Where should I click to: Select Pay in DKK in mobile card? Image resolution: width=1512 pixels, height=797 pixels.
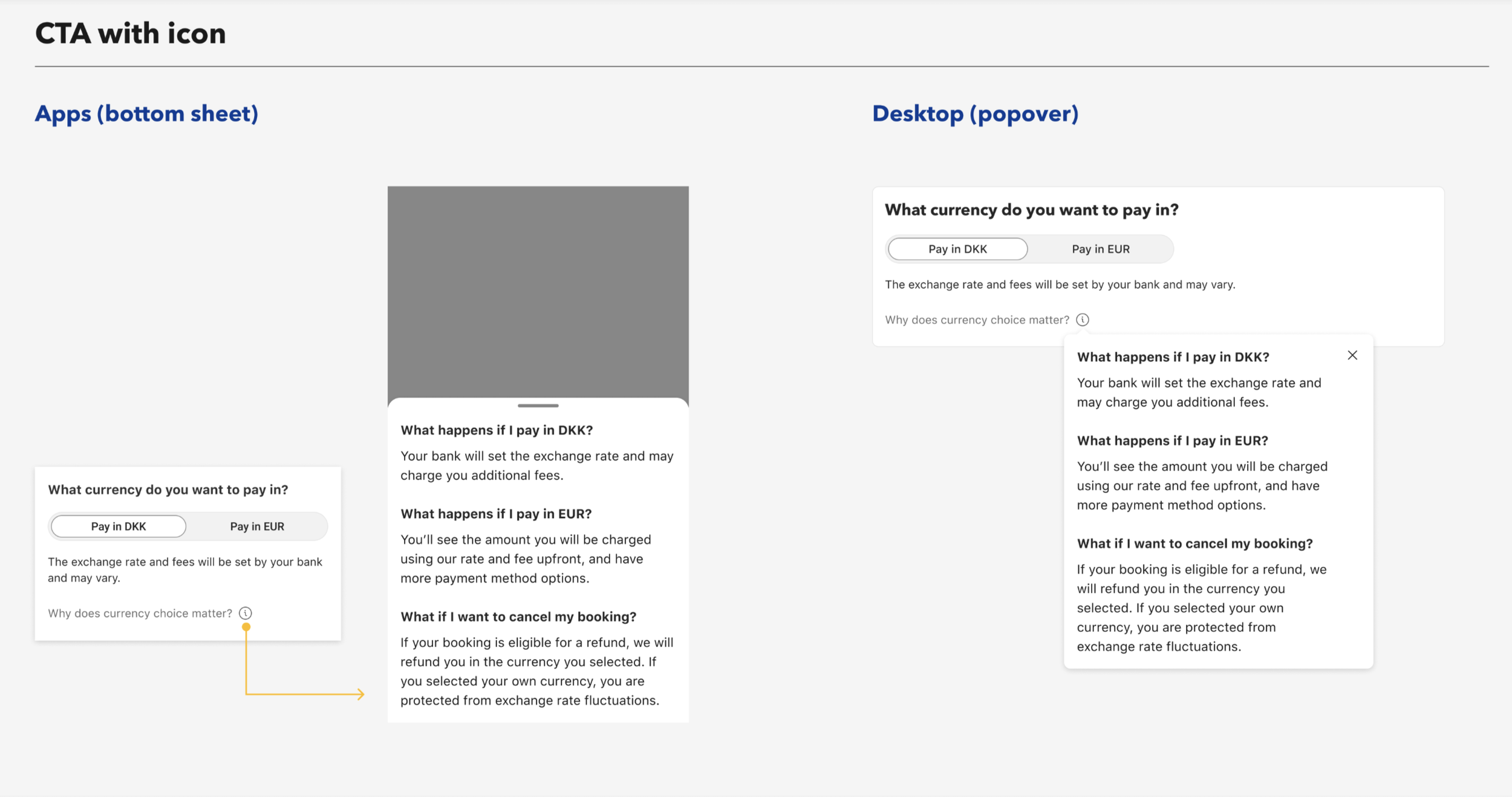[119, 526]
